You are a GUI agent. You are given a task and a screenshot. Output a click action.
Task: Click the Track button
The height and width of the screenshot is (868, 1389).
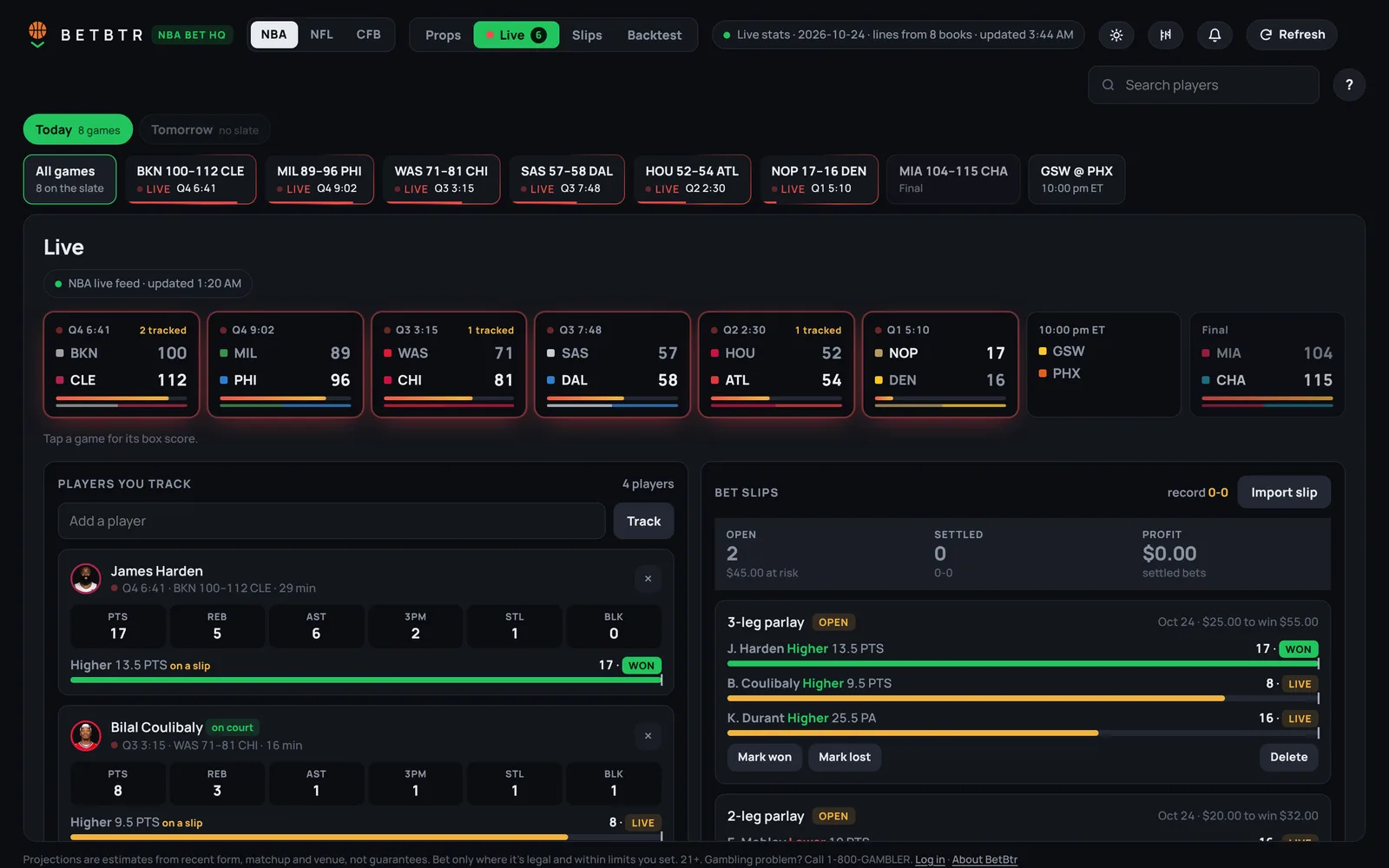(x=643, y=521)
